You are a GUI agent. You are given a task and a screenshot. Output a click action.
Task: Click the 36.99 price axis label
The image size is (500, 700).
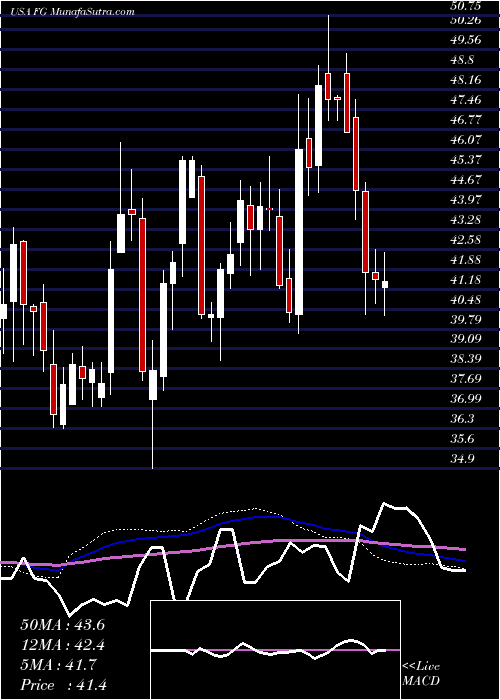point(465,399)
